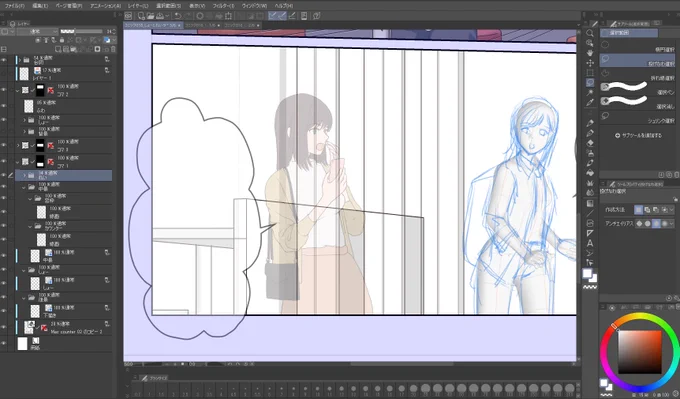Select the highlighted lasso selection tool icon
The image size is (680, 399).
pos(590,82)
